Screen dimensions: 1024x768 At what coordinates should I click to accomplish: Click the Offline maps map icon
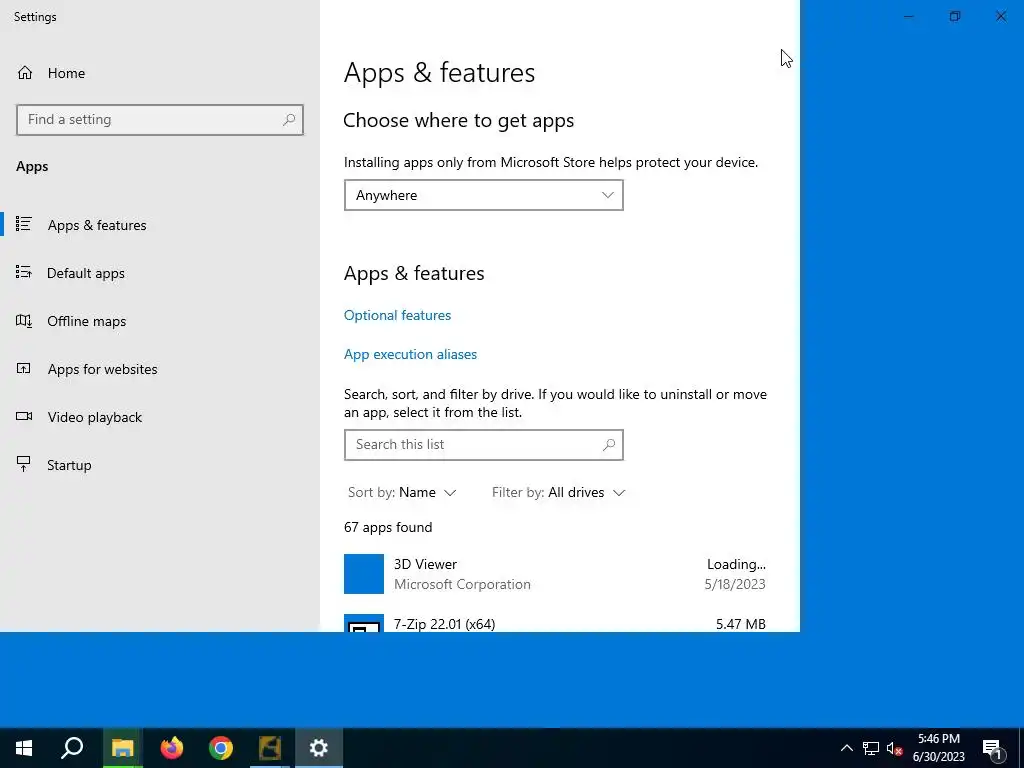pyautogui.click(x=24, y=321)
